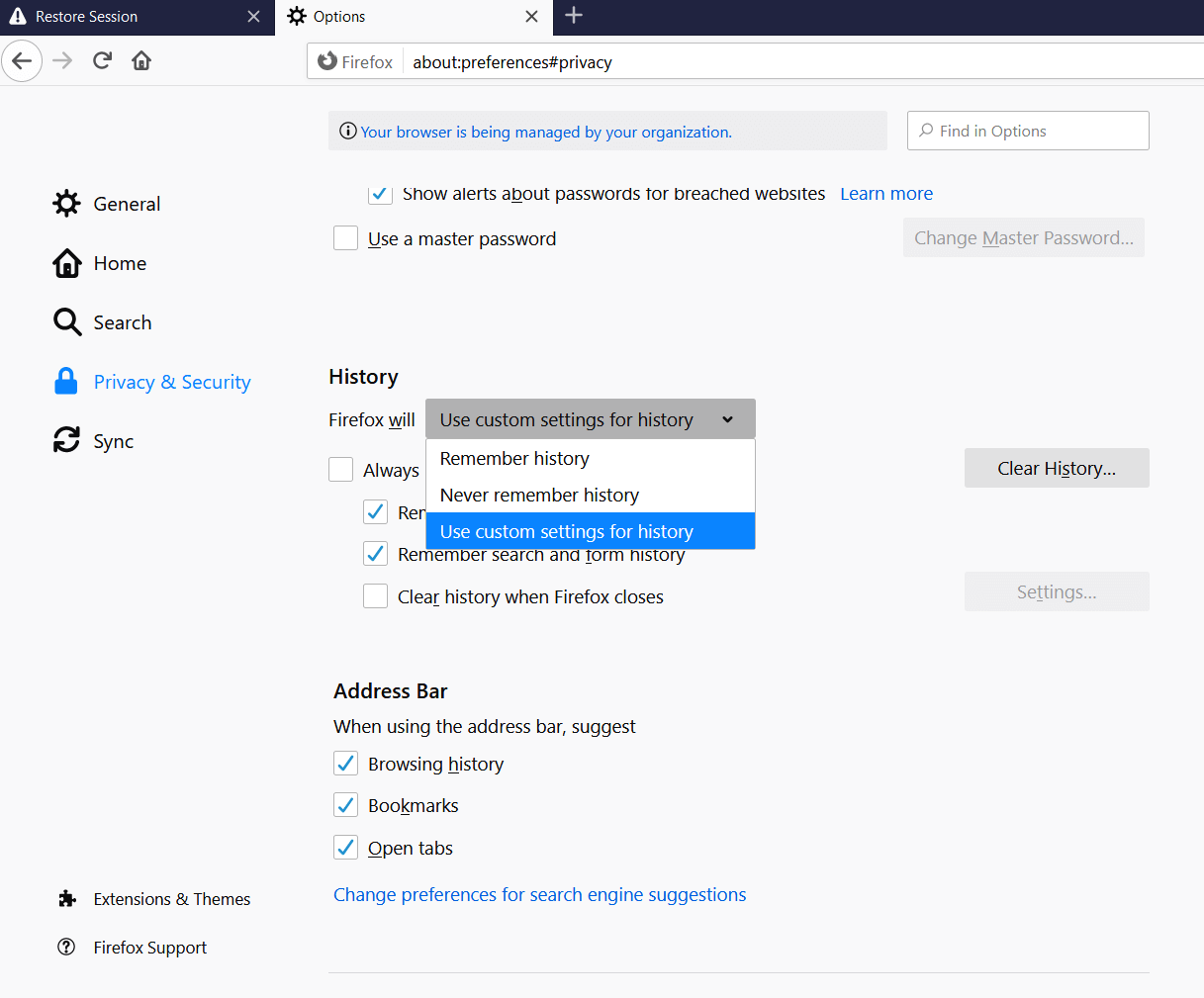This screenshot has height=998, width=1204.
Task: Go back one page with the back arrow
Action: 22,61
